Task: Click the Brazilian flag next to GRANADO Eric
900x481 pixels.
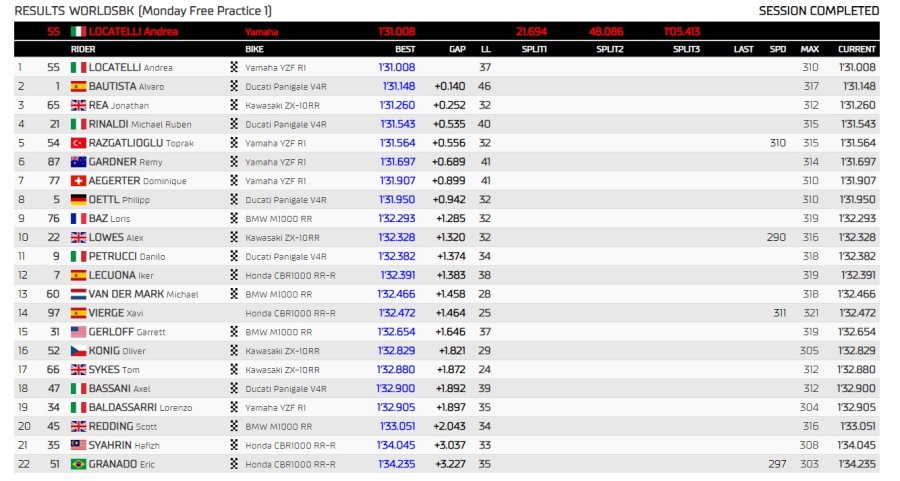Action: point(78,464)
